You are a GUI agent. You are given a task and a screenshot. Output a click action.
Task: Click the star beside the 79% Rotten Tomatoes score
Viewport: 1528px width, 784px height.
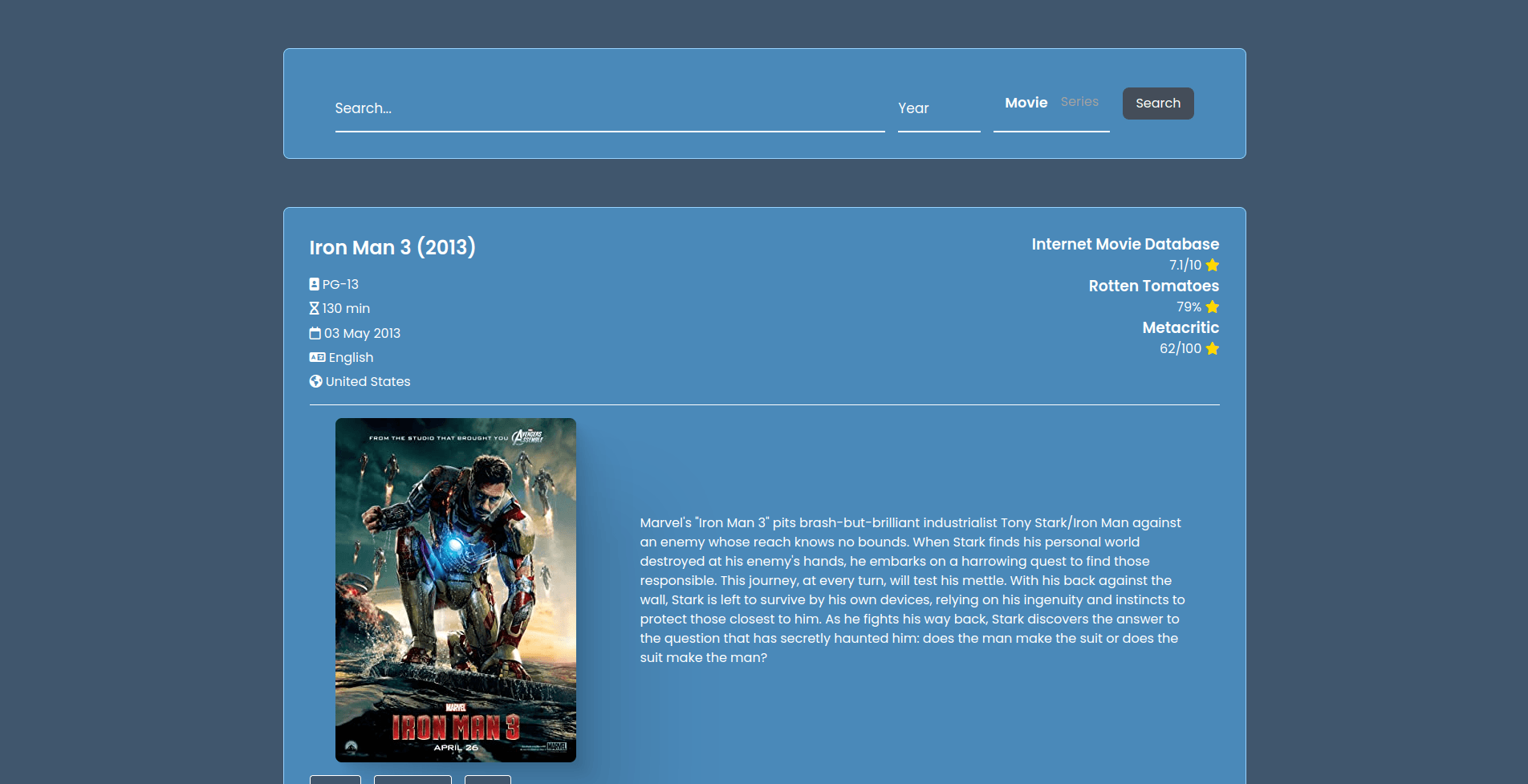pyautogui.click(x=1212, y=307)
